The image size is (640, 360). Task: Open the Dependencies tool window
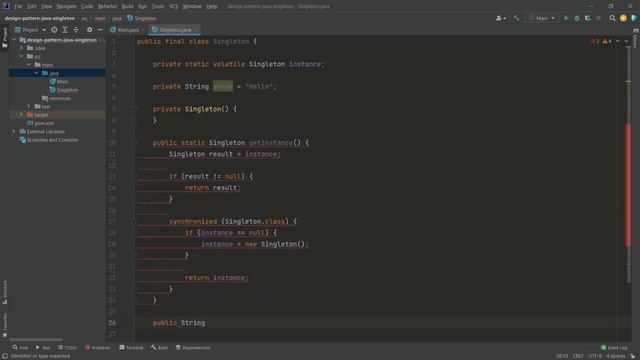193,348
